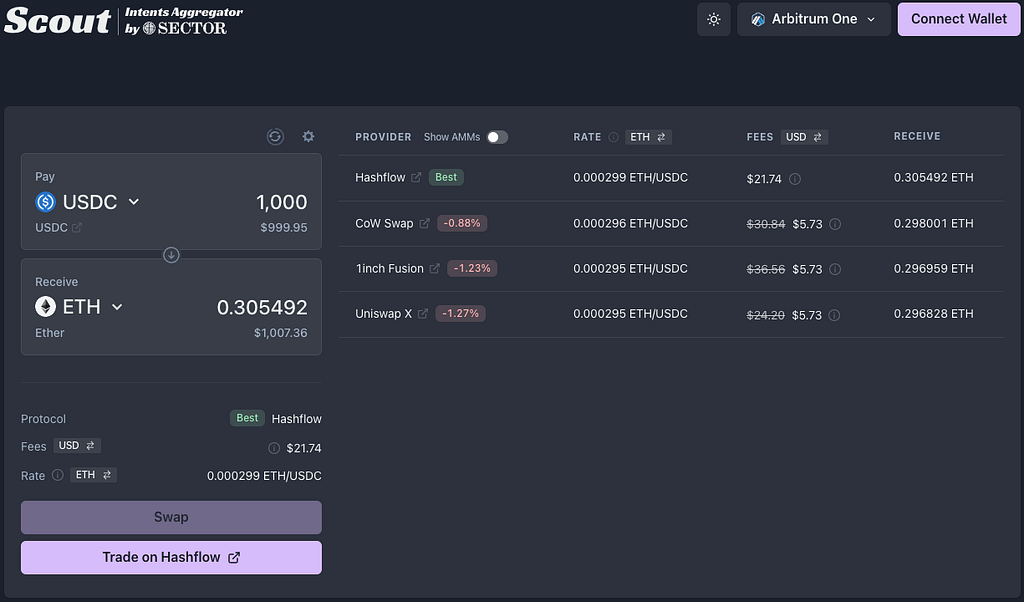The width and height of the screenshot is (1024, 602).
Task: Click the 0.305492 ETH value in Hashflow row
Action: coord(933,178)
